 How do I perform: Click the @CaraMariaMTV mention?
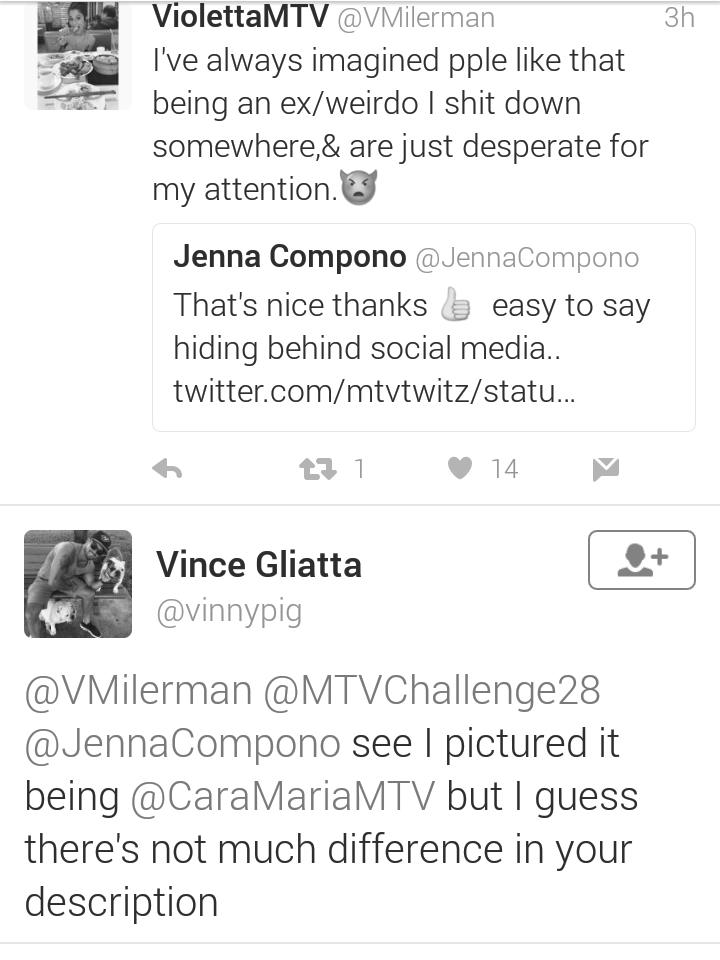click(x=283, y=797)
